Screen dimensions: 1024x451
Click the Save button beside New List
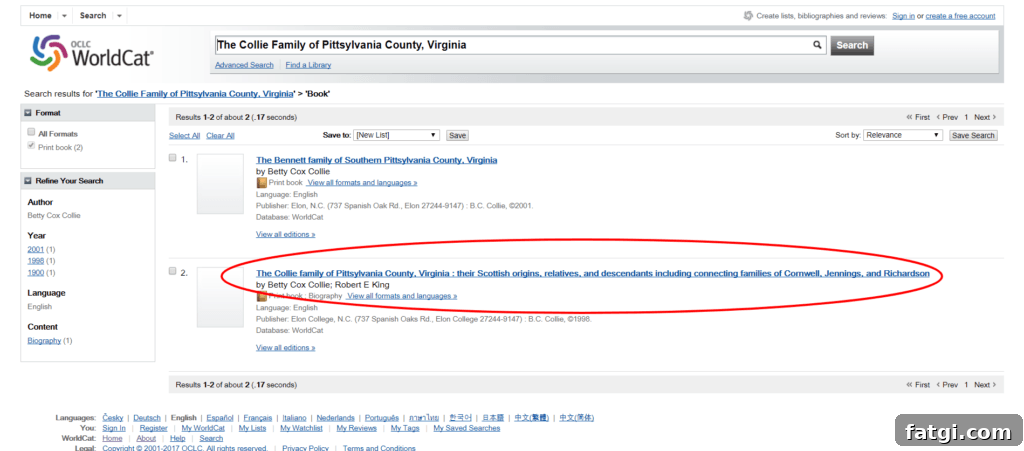(x=457, y=135)
